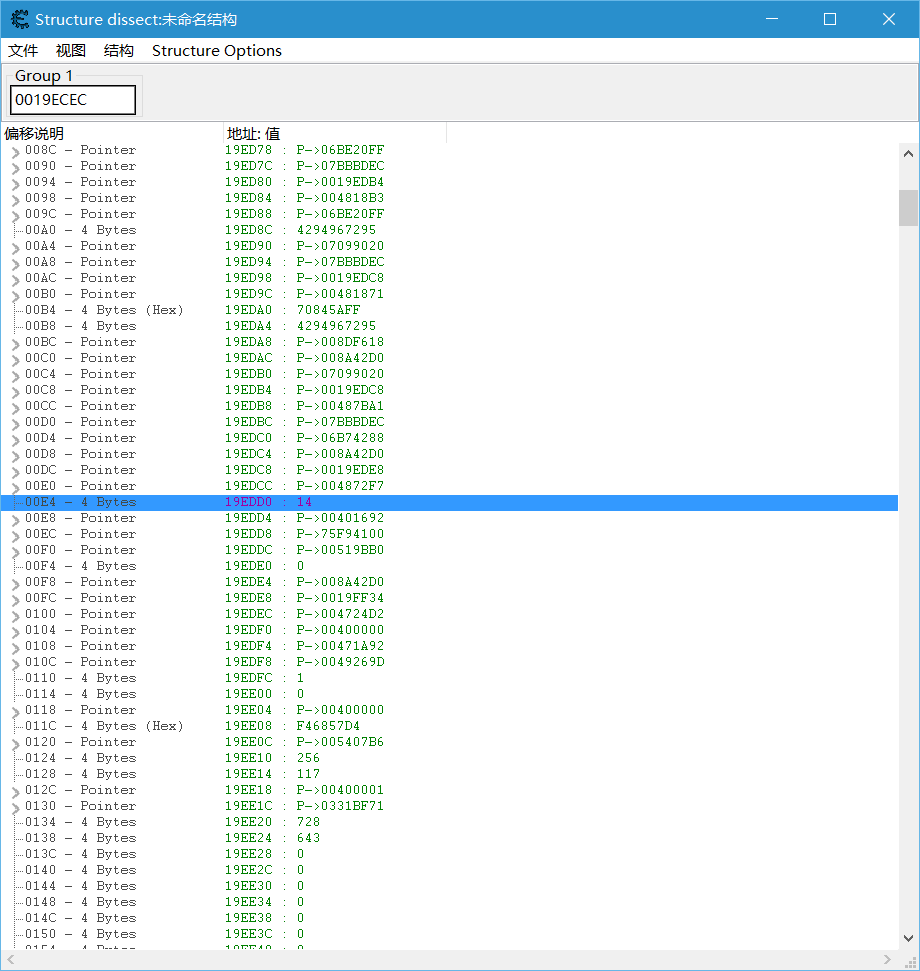Expand the 00B0 Pointer entry
The height and width of the screenshot is (971, 920).
(x=15, y=296)
